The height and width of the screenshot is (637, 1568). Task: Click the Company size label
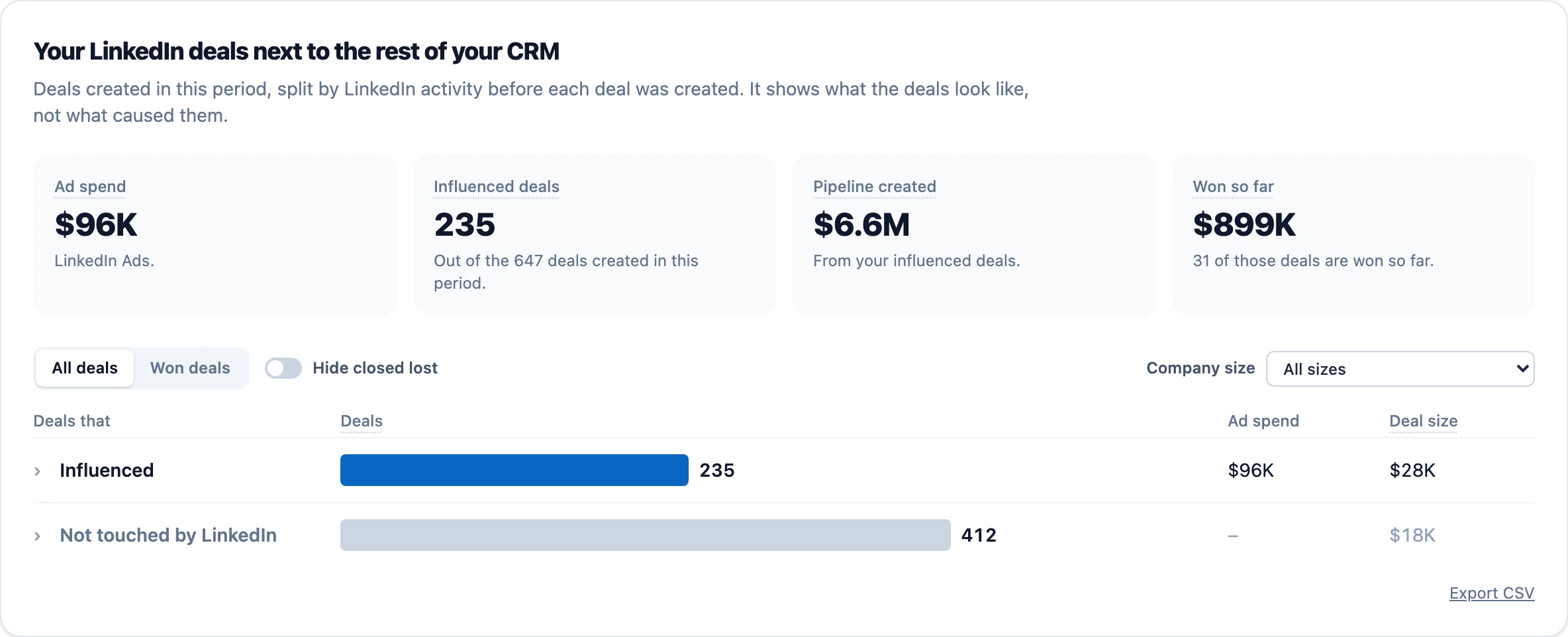tap(1200, 368)
